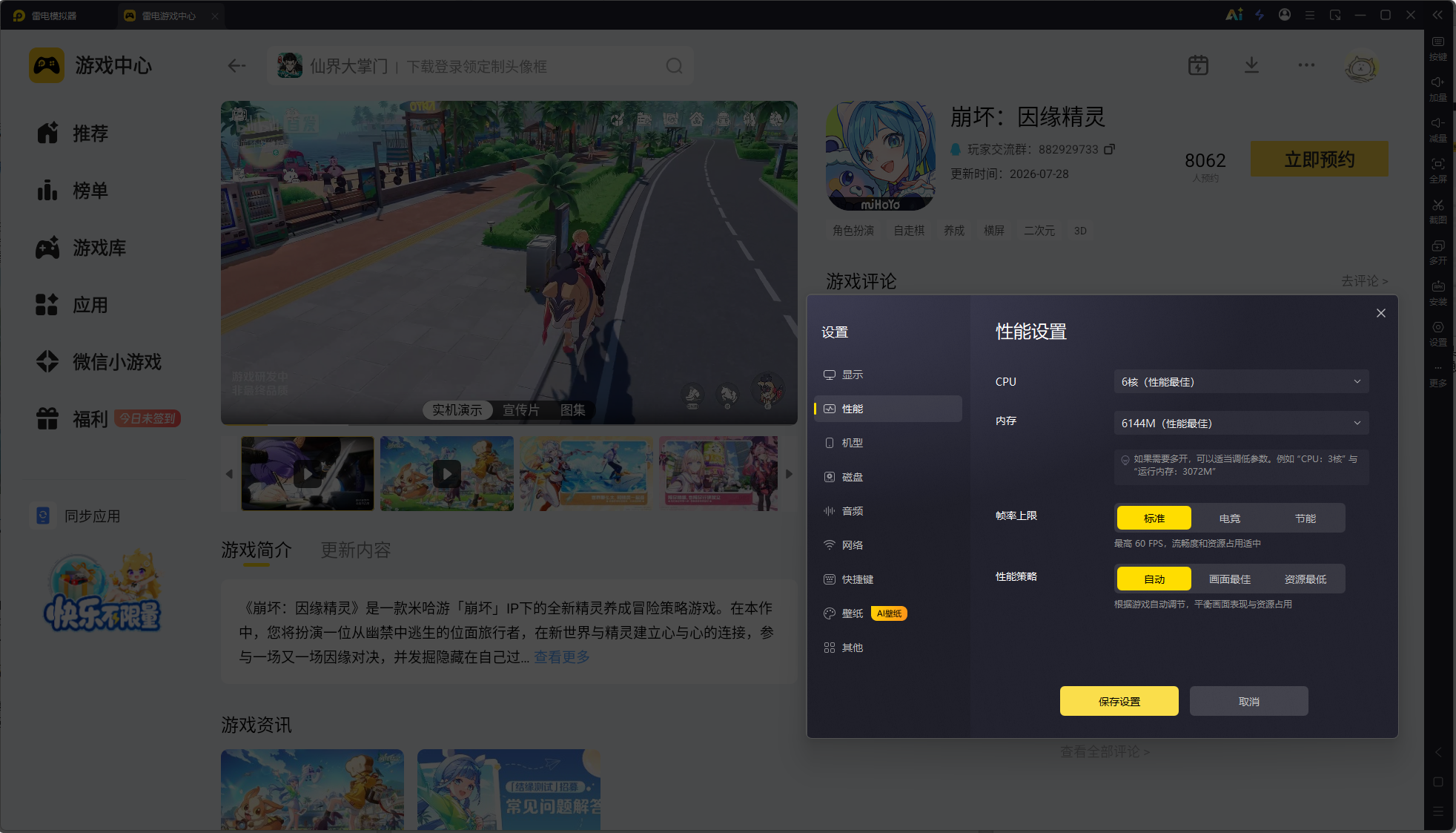This screenshot has width=1456, height=833.
Task: Click the 安装 APK install icon
Action: click(1438, 292)
